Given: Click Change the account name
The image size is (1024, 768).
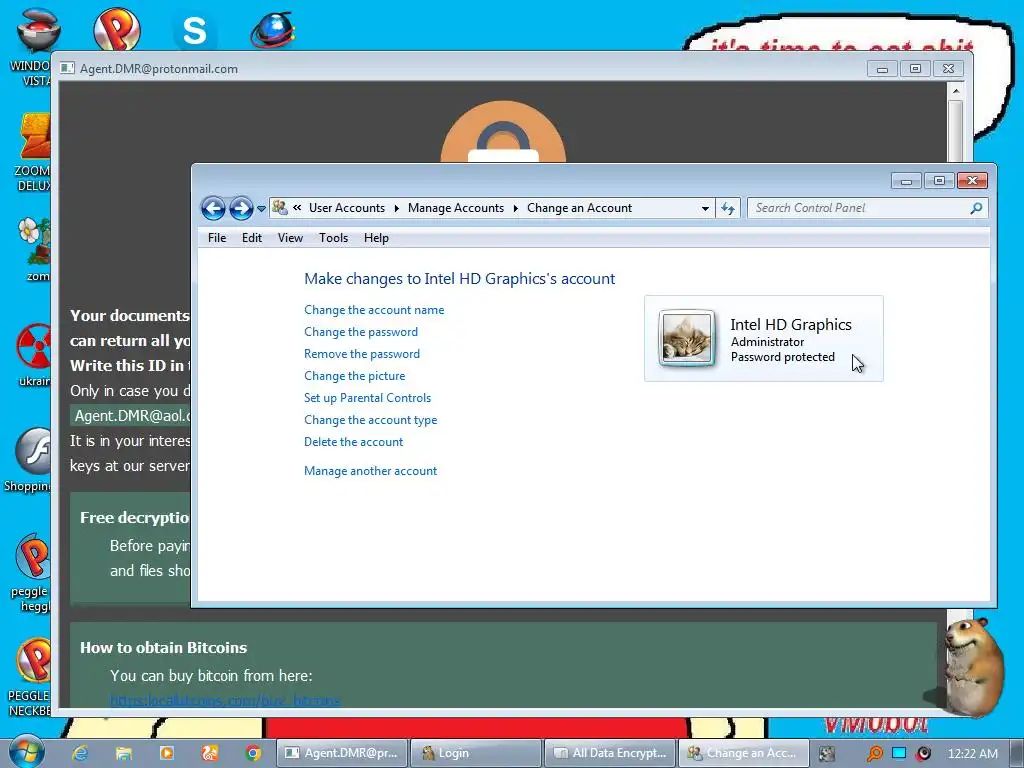Looking at the screenshot, I should [374, 310].
